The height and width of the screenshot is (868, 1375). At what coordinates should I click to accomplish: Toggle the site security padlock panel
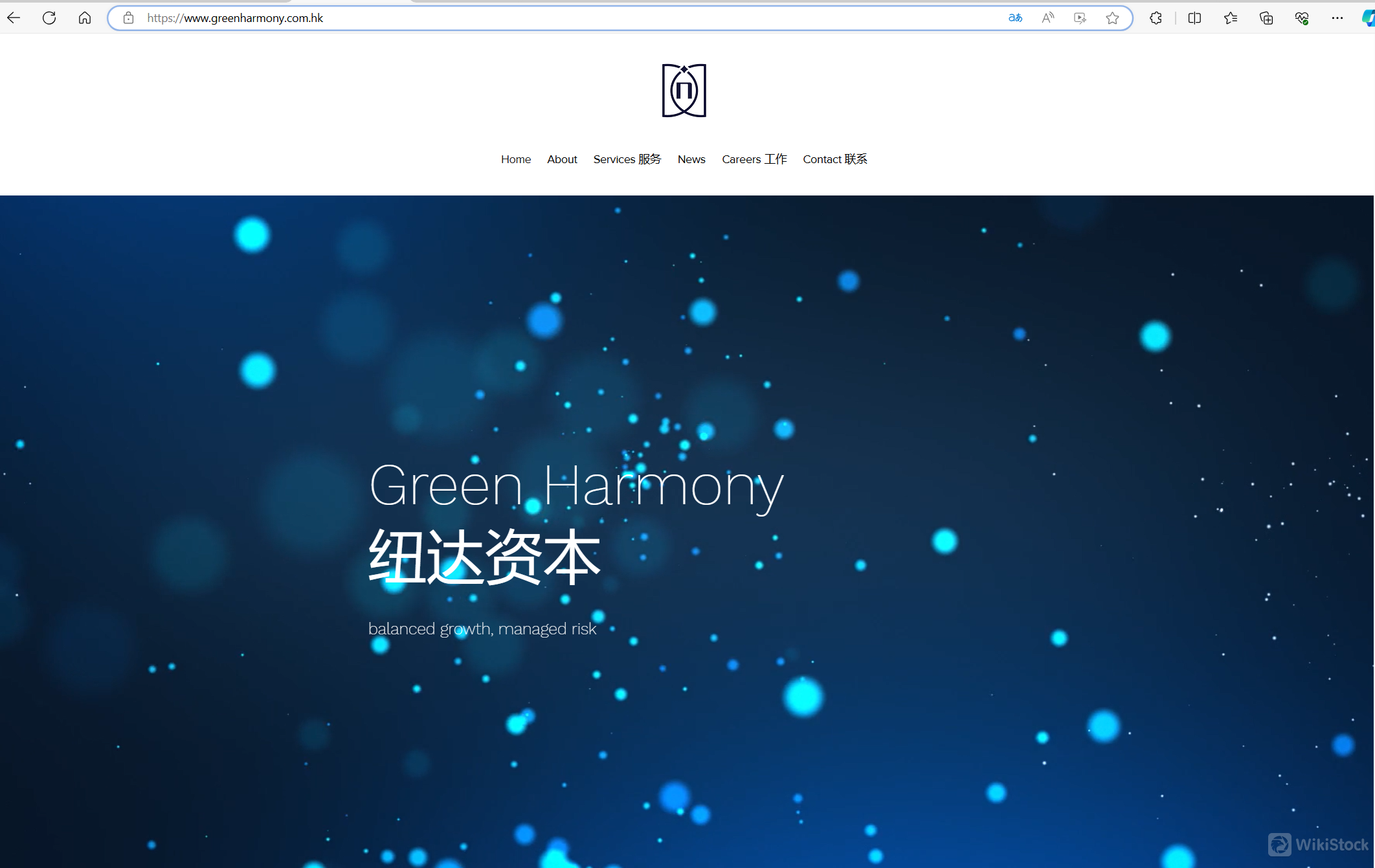click(x=128, y=17)
